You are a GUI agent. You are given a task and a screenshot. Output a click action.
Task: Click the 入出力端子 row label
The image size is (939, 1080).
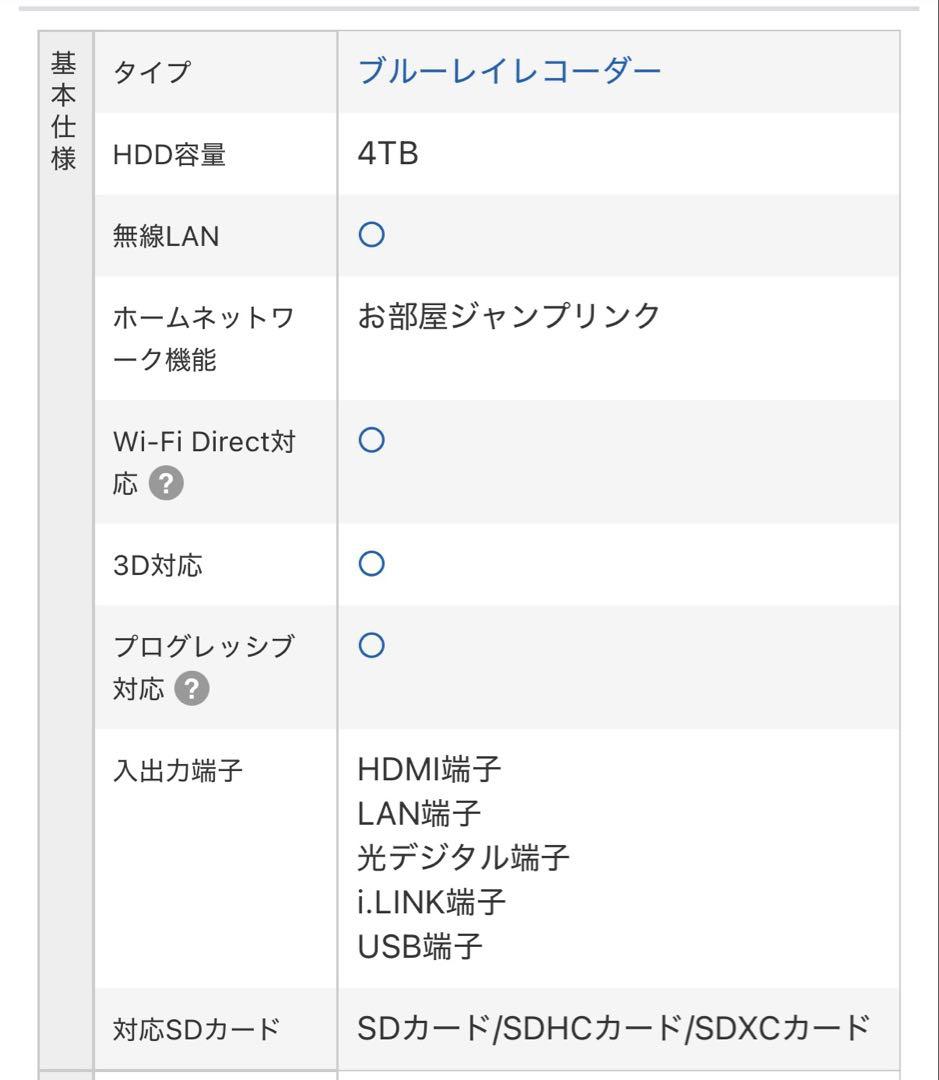(x=178, y=772)
